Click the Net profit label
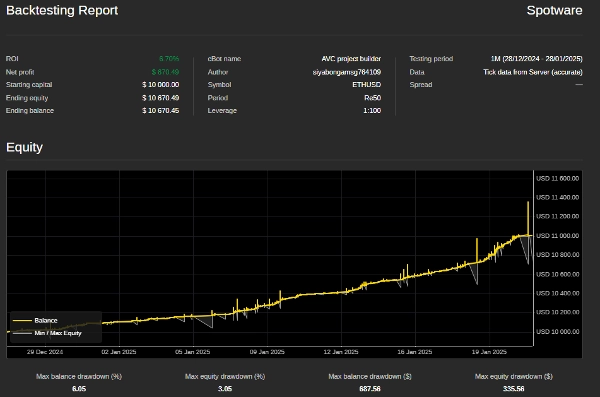The image size is (600, 397). [20, 72]
